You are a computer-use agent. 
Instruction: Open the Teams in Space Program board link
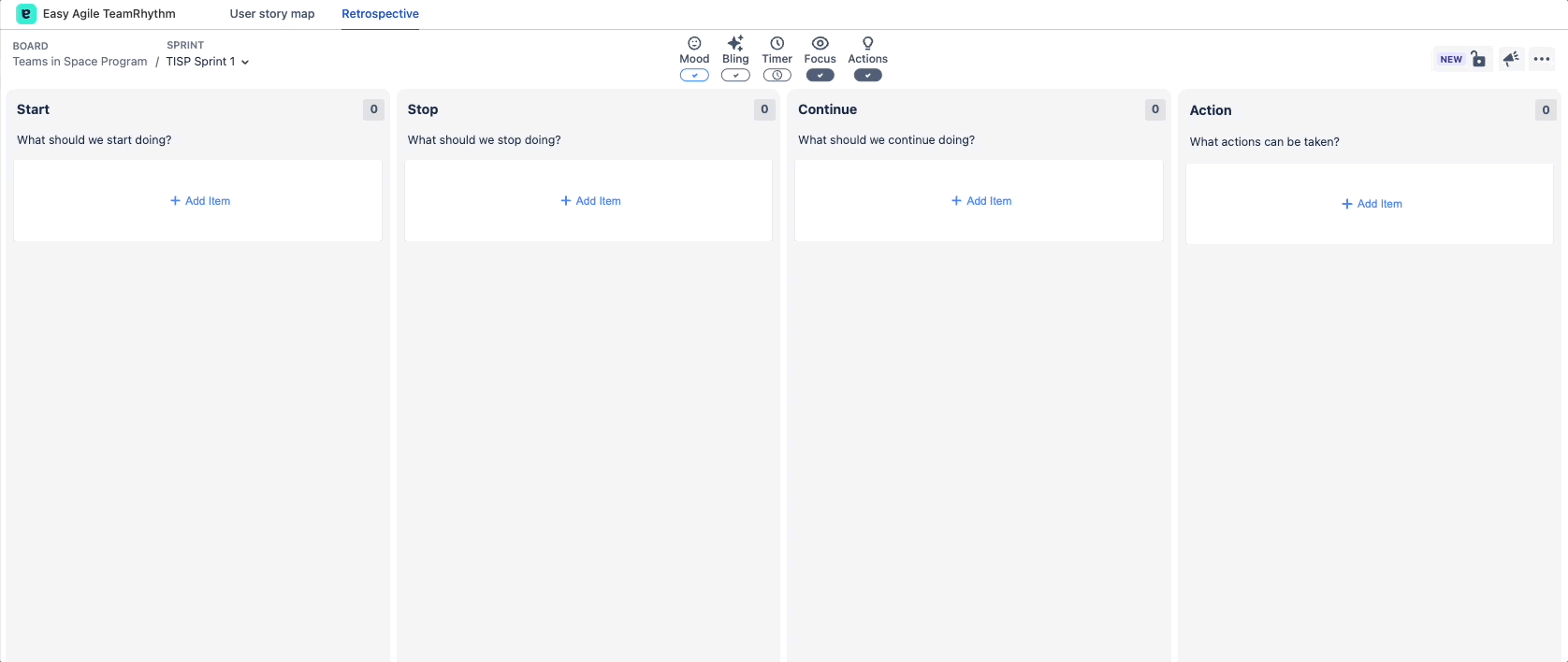(x=80, y=62)
